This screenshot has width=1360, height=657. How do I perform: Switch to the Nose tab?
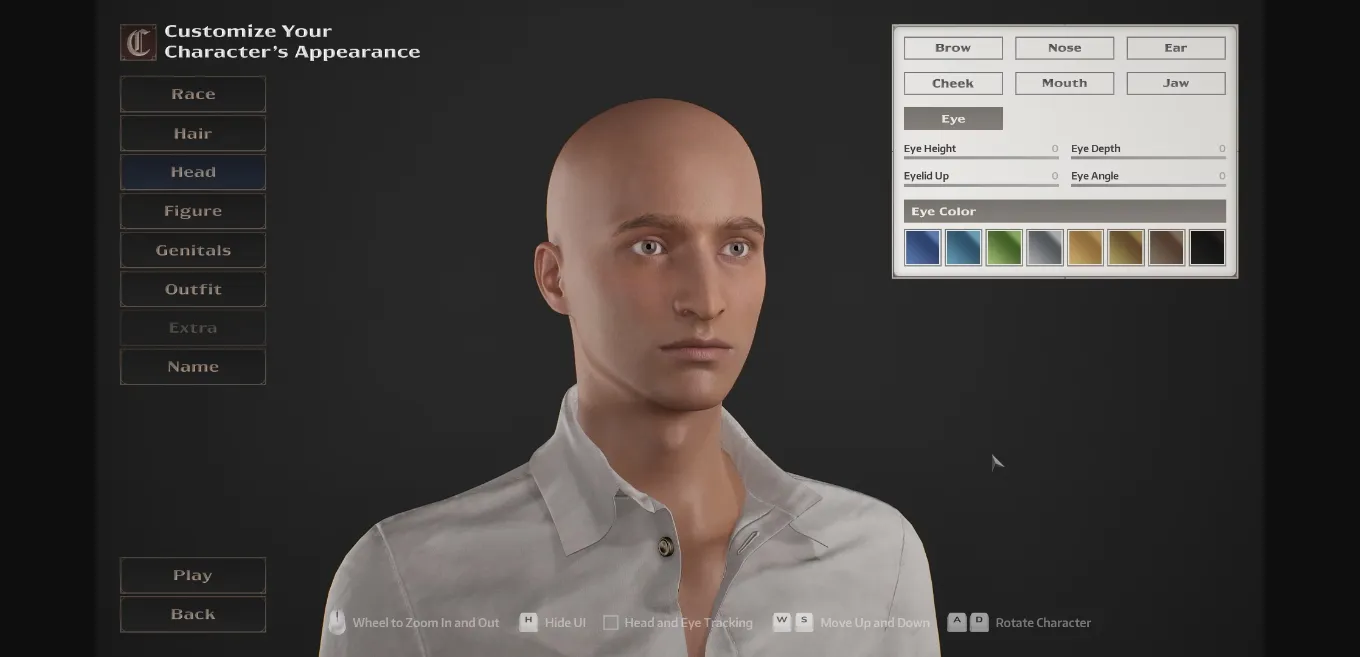click(1064, 48)
